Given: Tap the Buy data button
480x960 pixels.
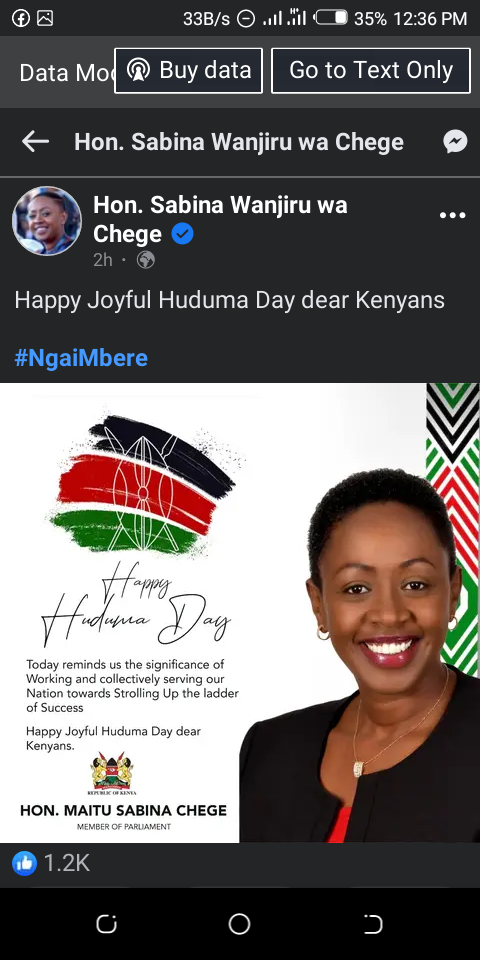Looking at the screenshot, I should pos(189,70).
